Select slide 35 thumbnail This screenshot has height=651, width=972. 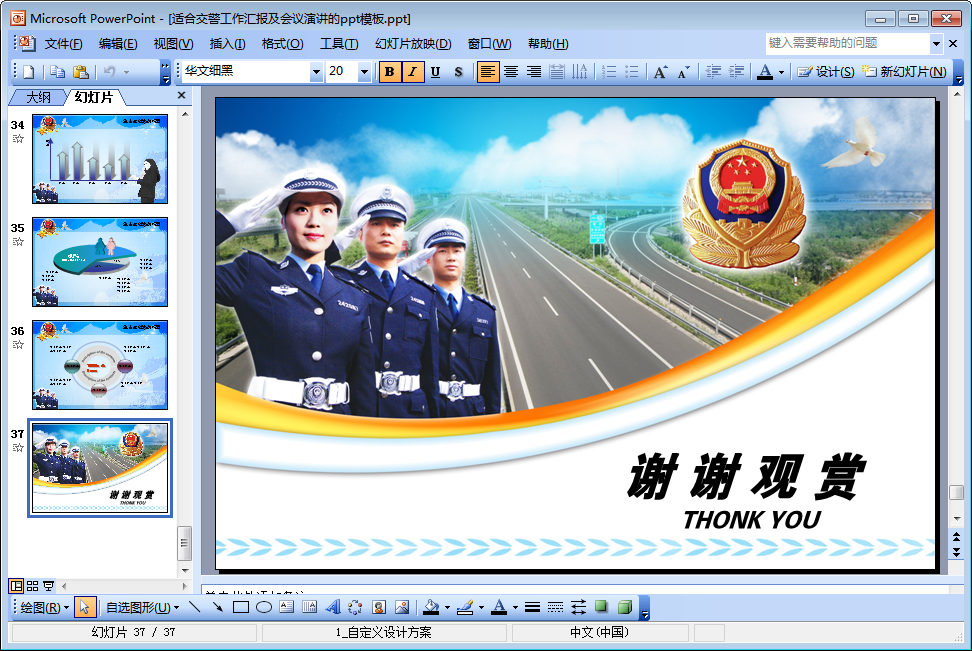pyautogui.click(x=100, y=262)
